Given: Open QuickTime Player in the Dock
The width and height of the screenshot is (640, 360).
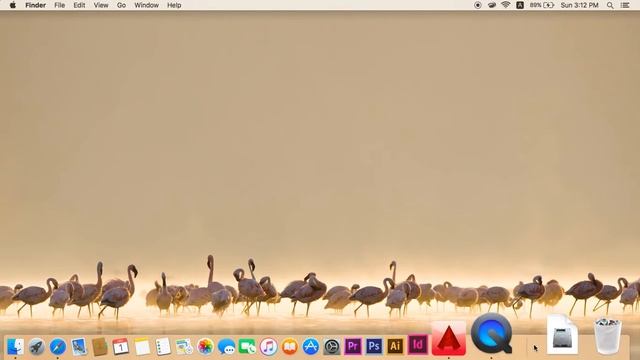Looking at the screenshot, I should click(x=491, y=333).
